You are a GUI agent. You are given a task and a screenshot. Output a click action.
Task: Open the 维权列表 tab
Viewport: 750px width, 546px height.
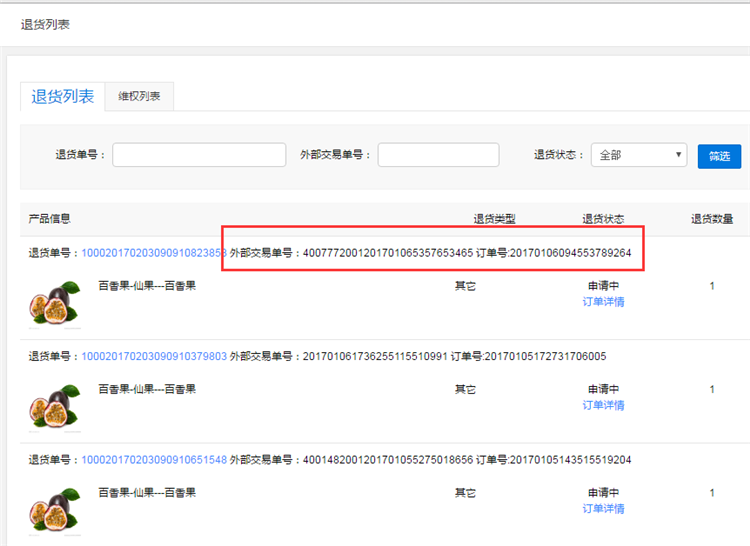(x=140, y=97)
